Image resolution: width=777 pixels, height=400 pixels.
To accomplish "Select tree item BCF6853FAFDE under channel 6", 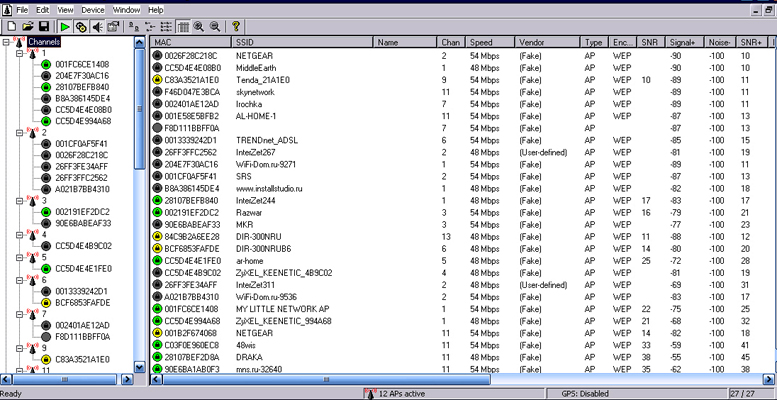I will [83, 302].
